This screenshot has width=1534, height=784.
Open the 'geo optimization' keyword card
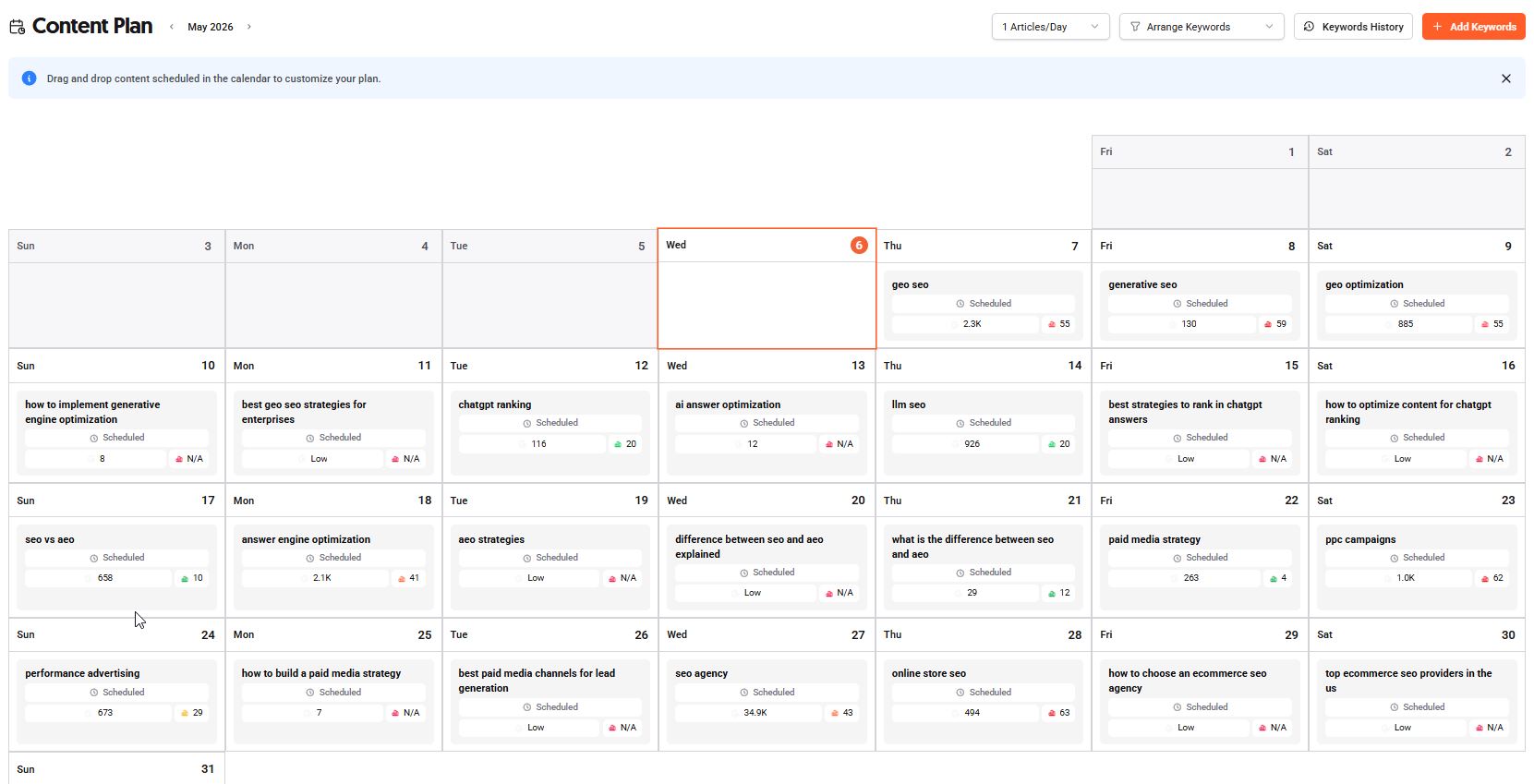click(1417, 306)
